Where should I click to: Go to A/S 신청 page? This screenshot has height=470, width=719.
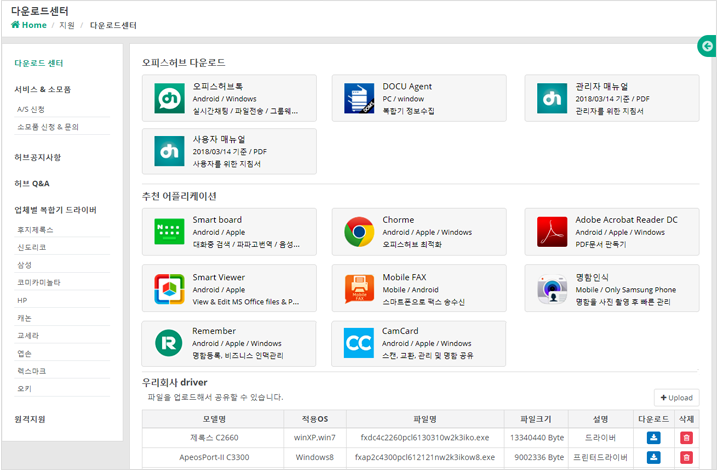pyautogui.click(x=31, y=109)
